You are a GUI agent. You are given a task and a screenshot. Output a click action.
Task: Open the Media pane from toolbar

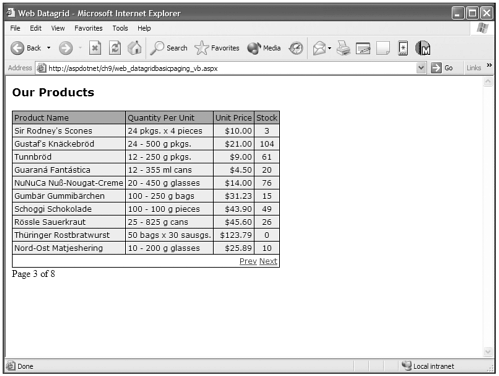click(264, 48)
